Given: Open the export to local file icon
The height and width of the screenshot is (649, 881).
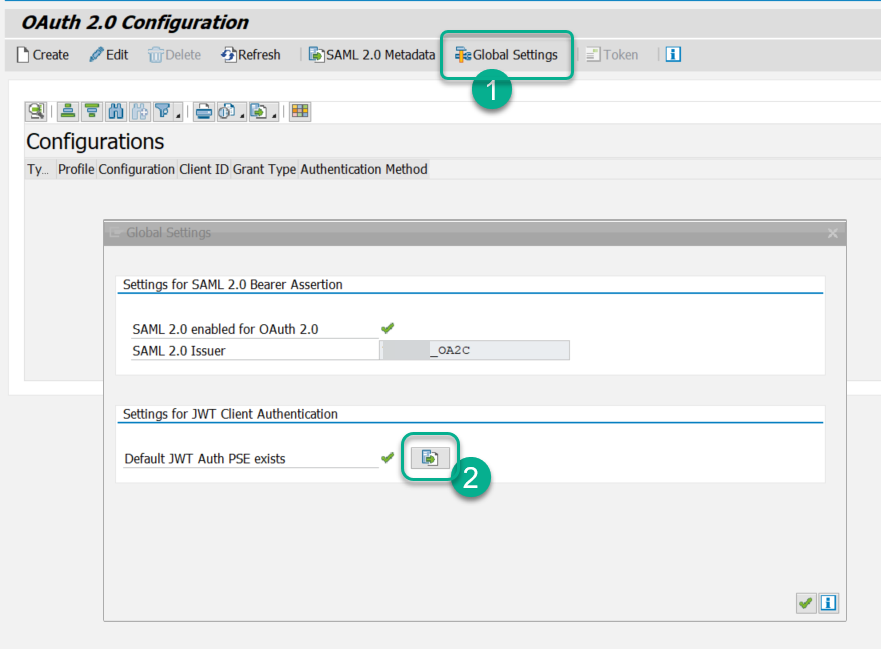Looking at the screenshot, I should 257,111.
